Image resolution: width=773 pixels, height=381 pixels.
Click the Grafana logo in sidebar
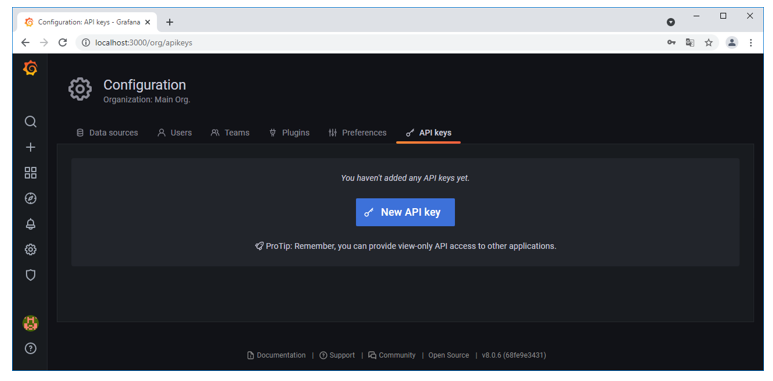point(30,69)
